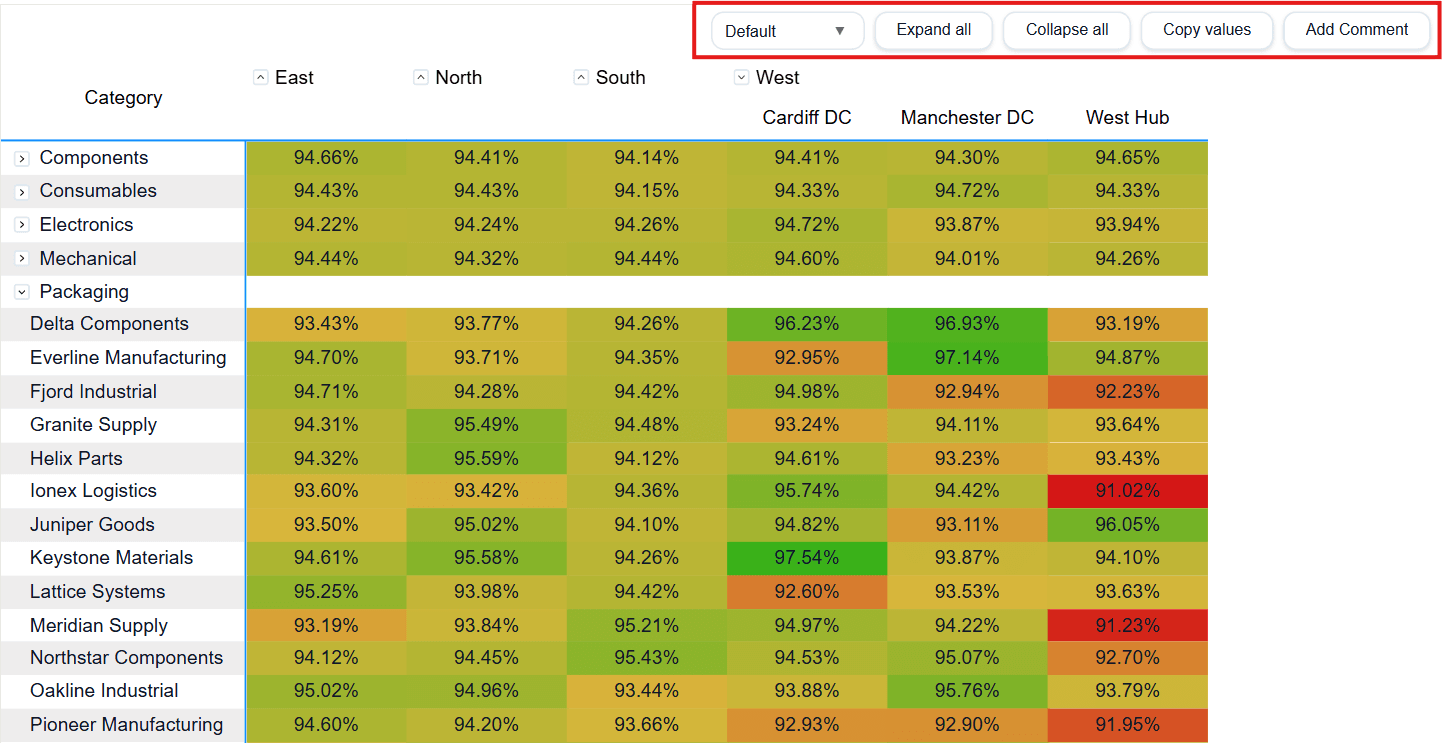Select the Ionex Logistics row label
1442x743 pixels.
[x=93, y=491]
